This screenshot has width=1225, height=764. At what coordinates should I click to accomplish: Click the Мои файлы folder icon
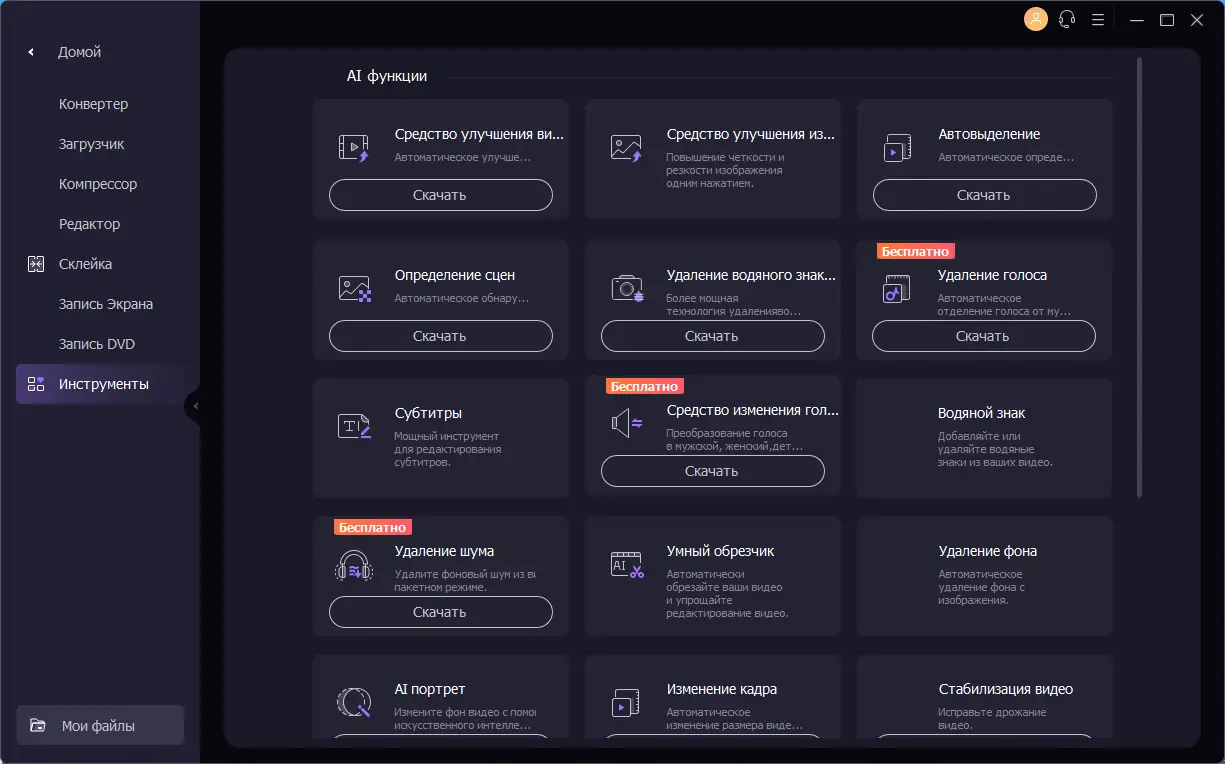point(38,726)
